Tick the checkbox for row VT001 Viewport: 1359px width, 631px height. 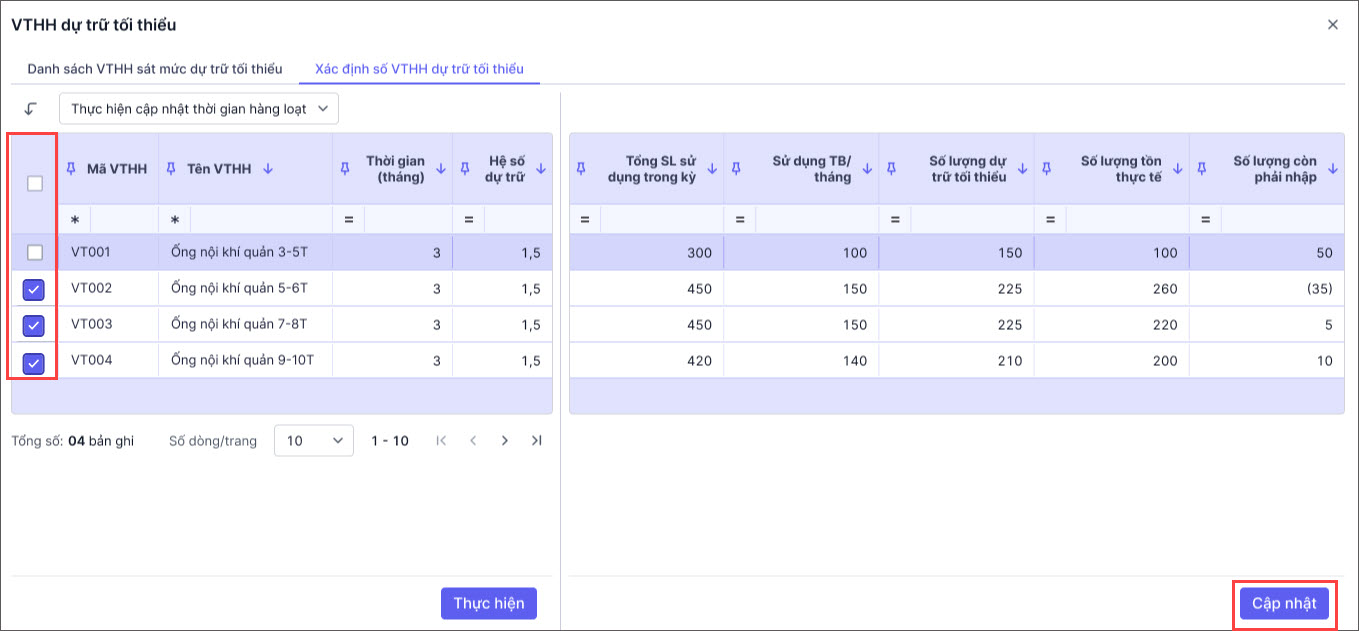click(35, 253)
